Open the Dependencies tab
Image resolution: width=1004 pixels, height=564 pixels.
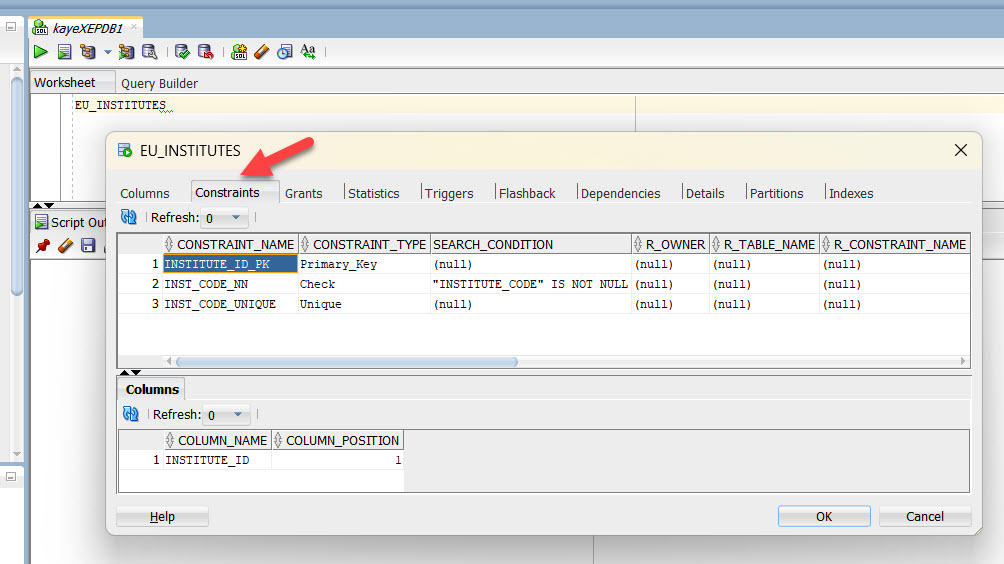point(620,193)
